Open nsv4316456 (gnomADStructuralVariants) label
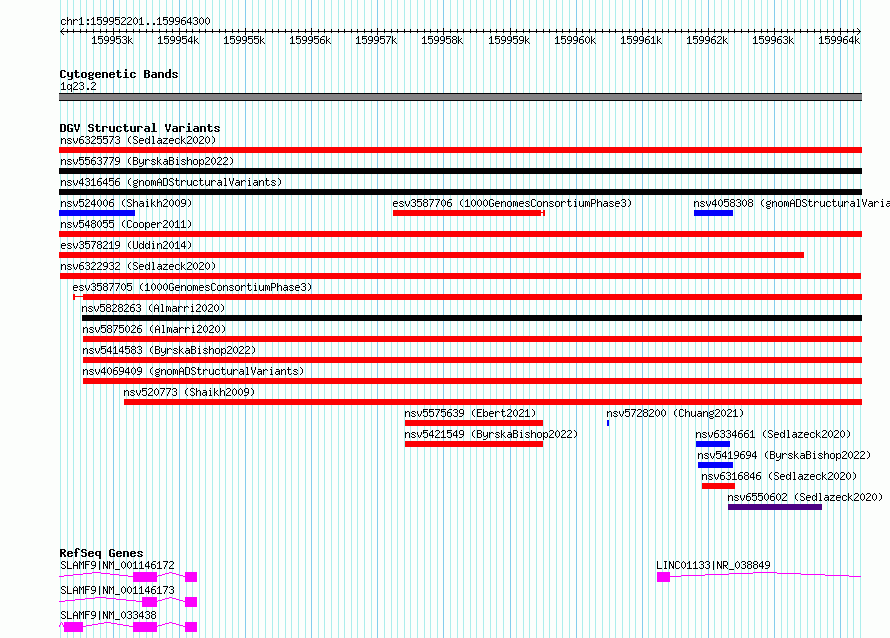 pyautogui.click(x=171, y=182)
